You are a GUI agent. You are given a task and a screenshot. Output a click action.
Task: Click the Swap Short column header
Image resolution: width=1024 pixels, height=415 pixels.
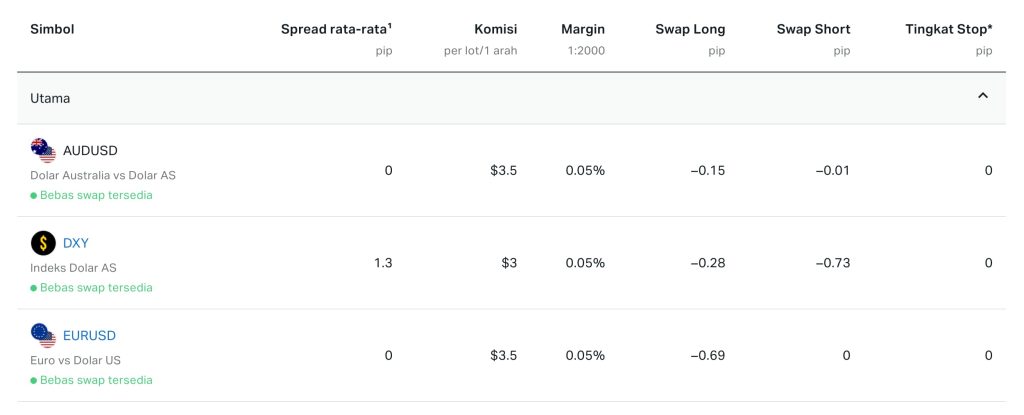click(x=813, y=29)
